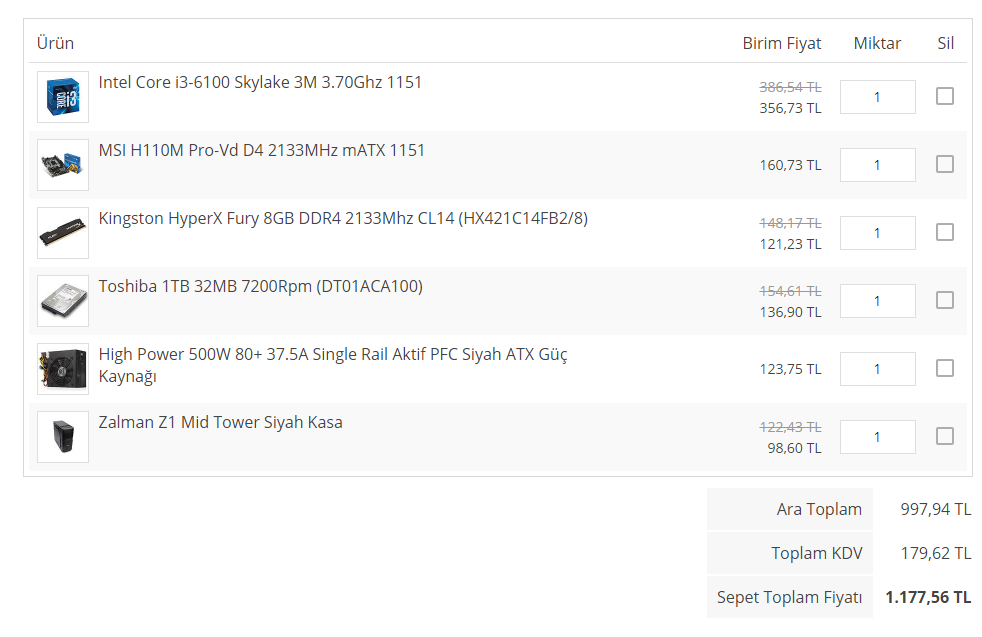
Task: Focus quantity input for Kingston HyperX Fury
Action: pyautogui.click(x=877, y=233)
